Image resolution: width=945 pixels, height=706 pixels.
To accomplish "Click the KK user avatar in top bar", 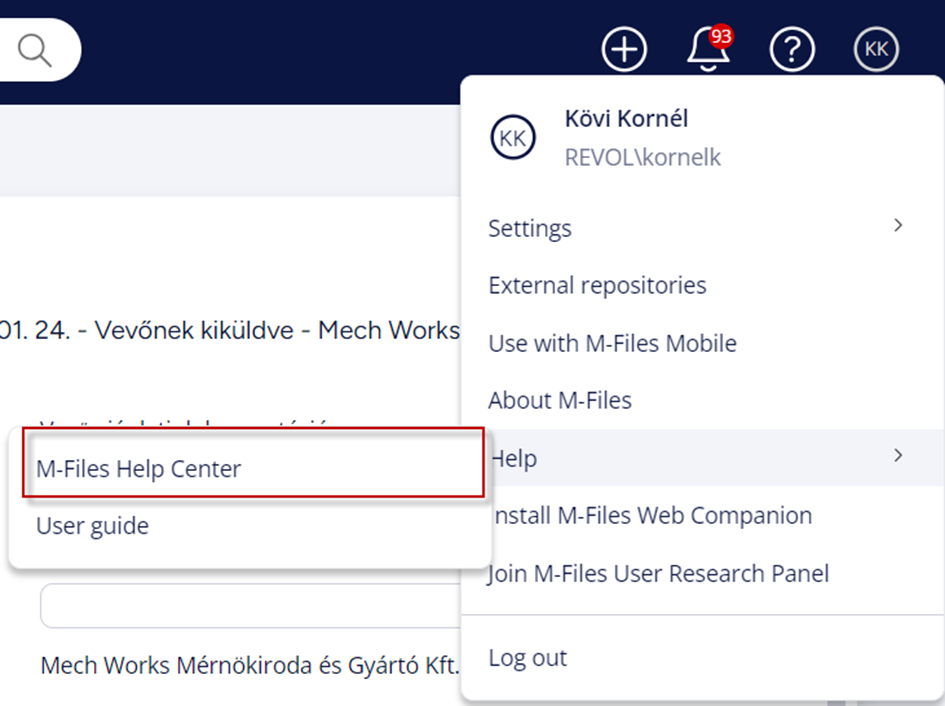I will click(876, 49).
